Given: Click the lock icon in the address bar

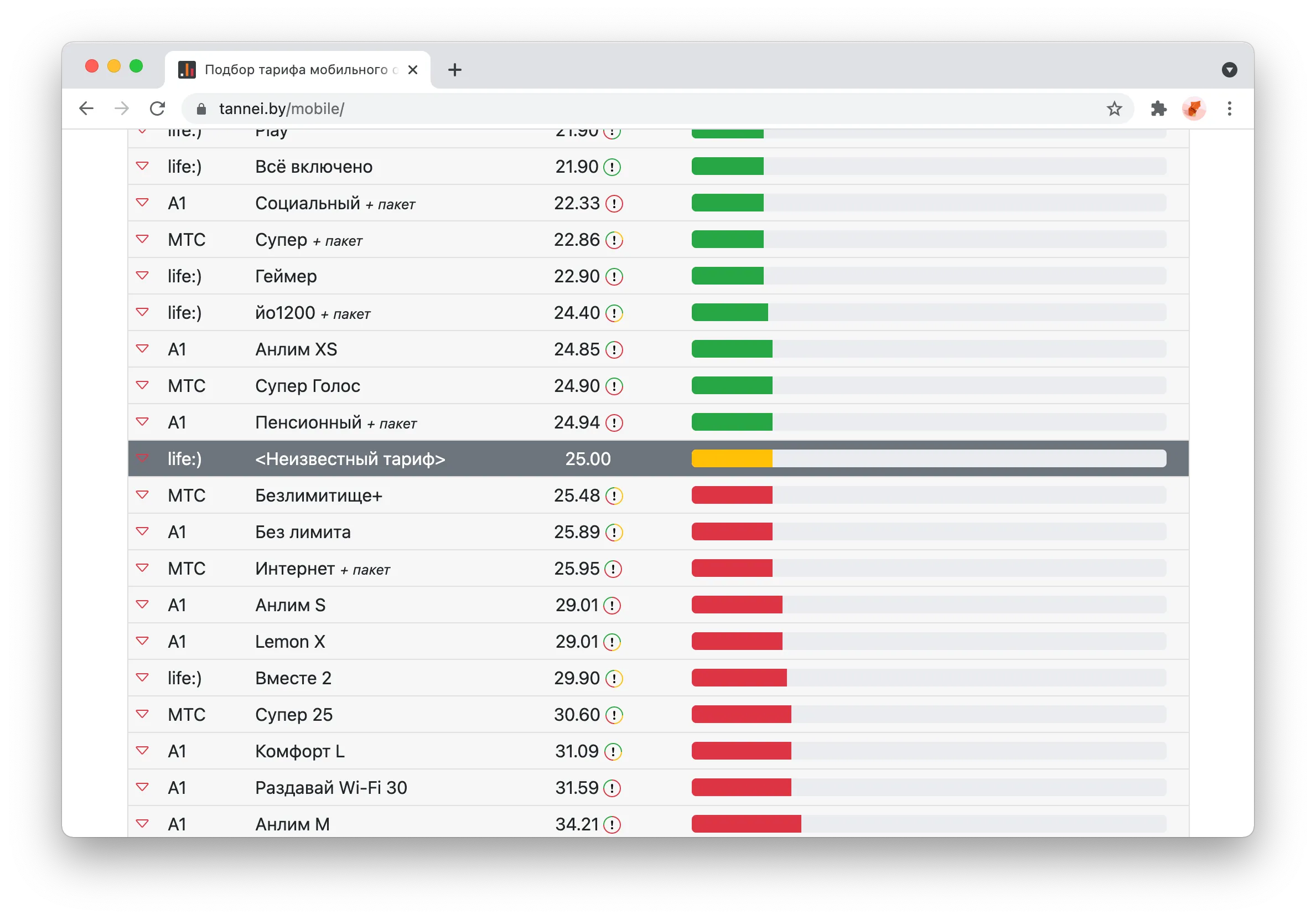Looking at the screenshot, I should click(x=201, y=109).
